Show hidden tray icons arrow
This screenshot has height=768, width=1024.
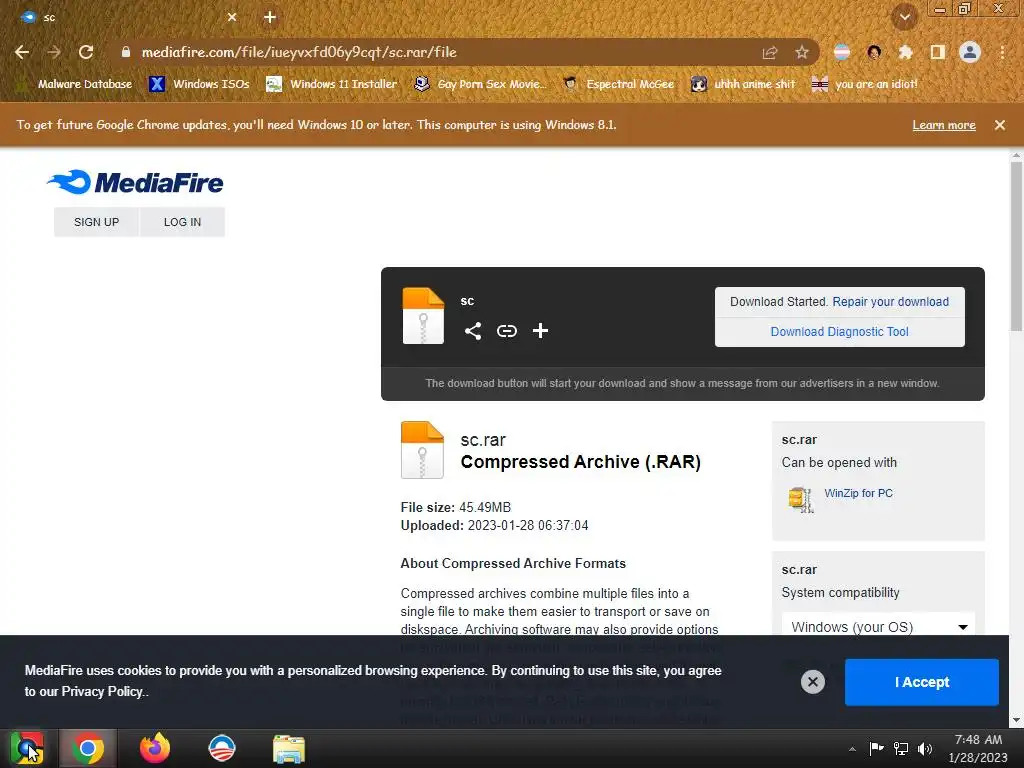(x=852, y=749)
